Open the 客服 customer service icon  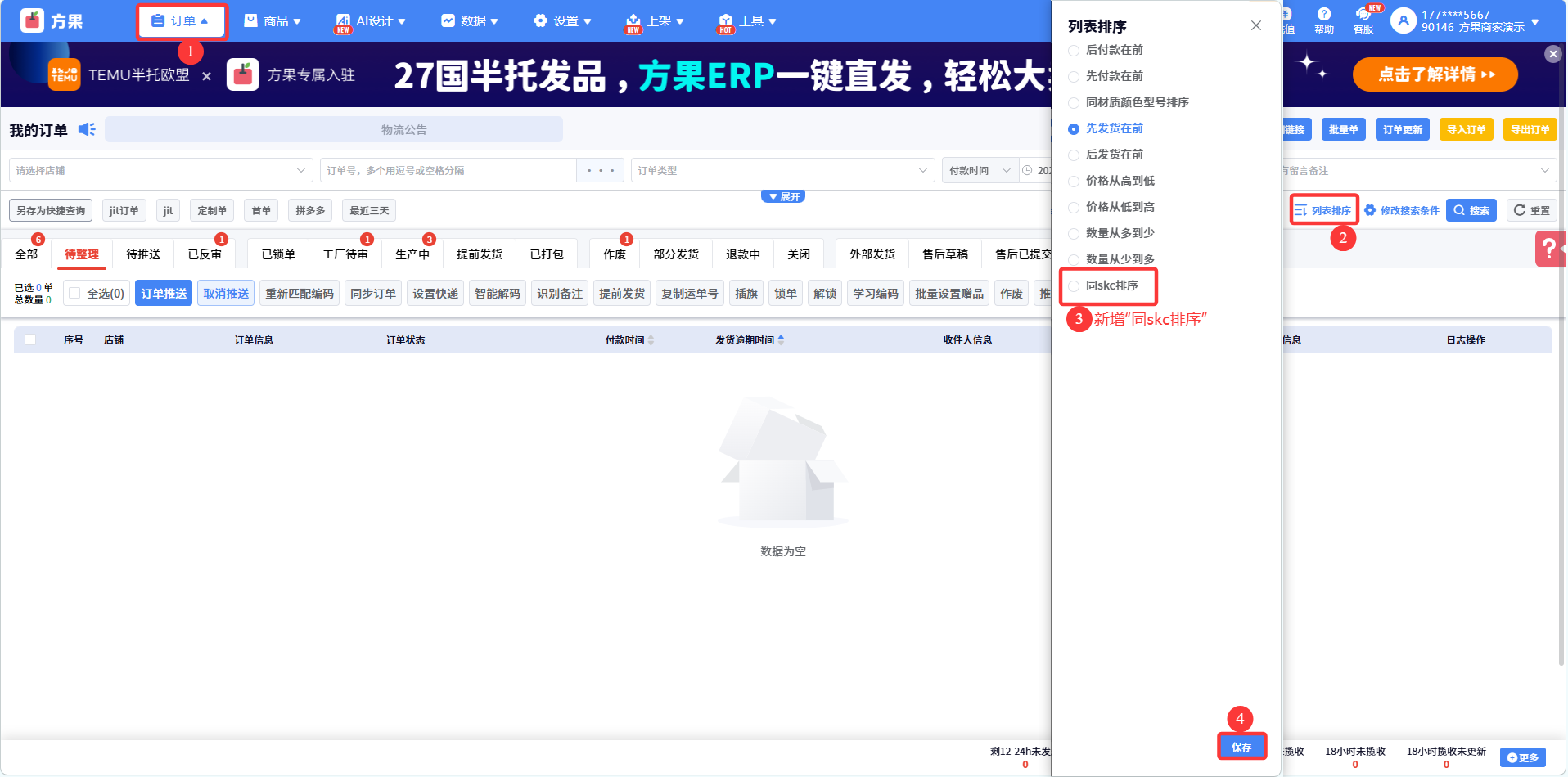(1363, 15)
